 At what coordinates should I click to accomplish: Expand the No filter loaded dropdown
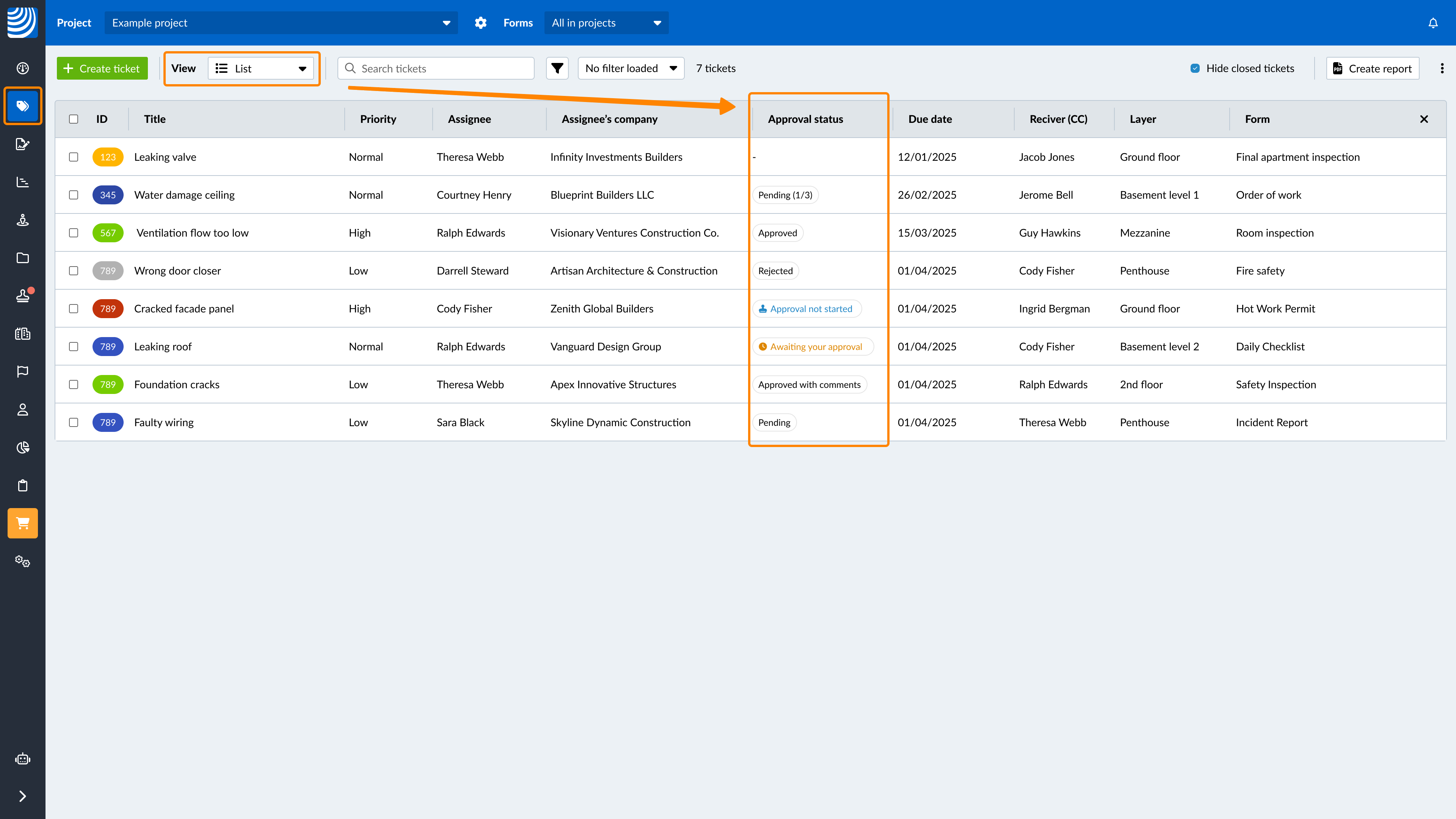click(x=631, y=68)
